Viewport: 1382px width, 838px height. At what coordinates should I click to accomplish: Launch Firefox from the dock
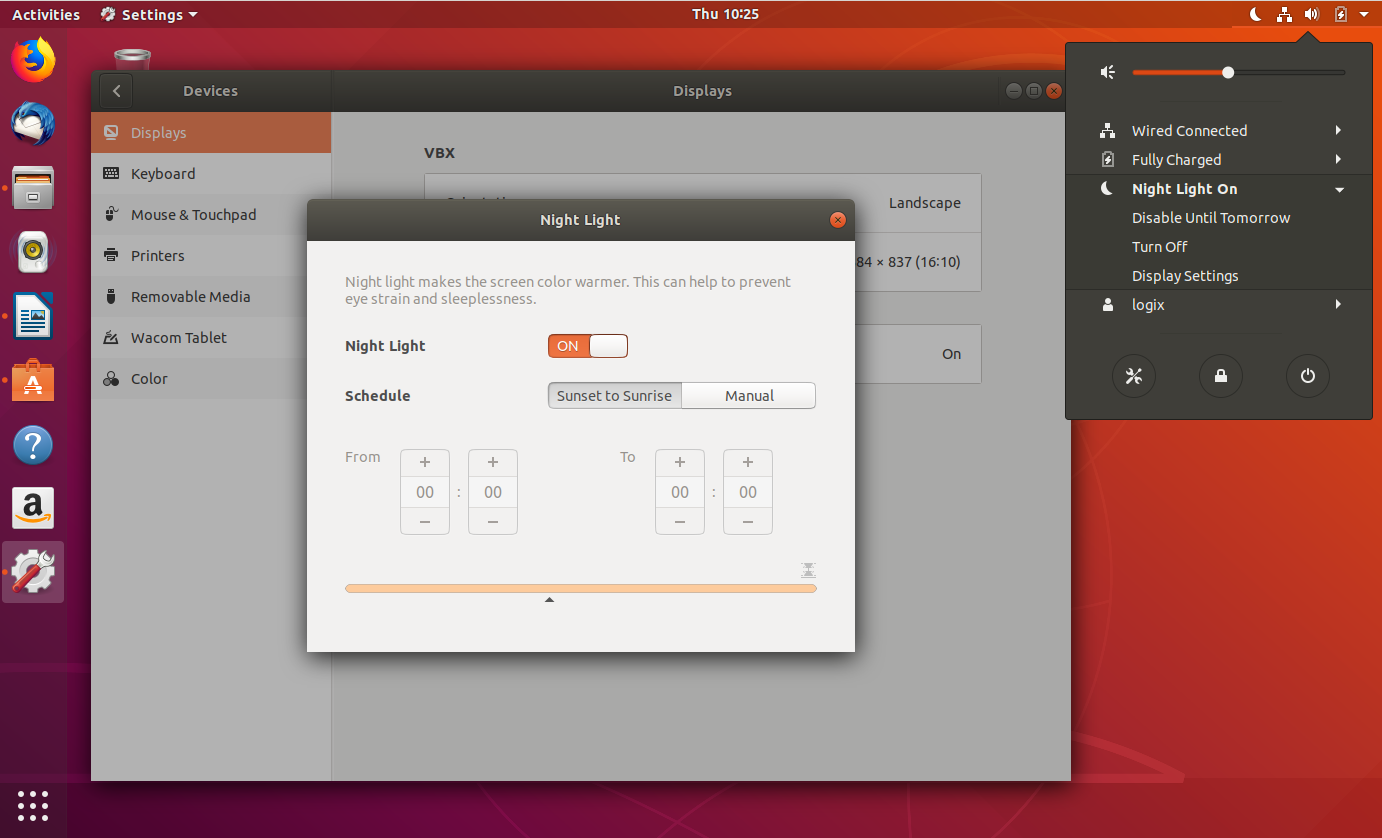32,60
